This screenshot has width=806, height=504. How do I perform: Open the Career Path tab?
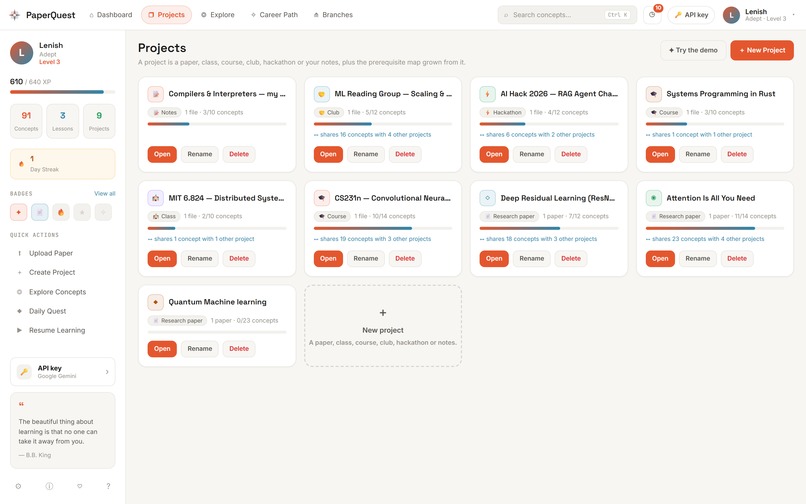pos(274,15)
